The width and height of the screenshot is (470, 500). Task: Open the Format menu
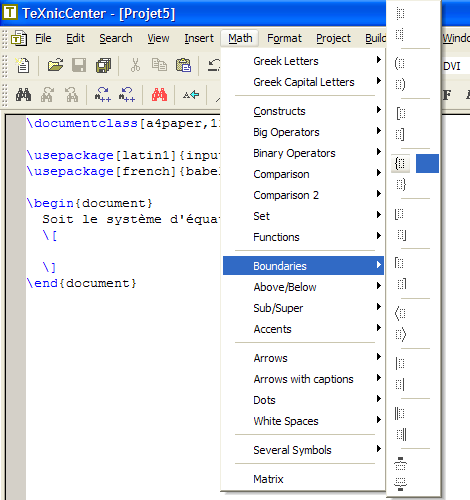(284, 38)
